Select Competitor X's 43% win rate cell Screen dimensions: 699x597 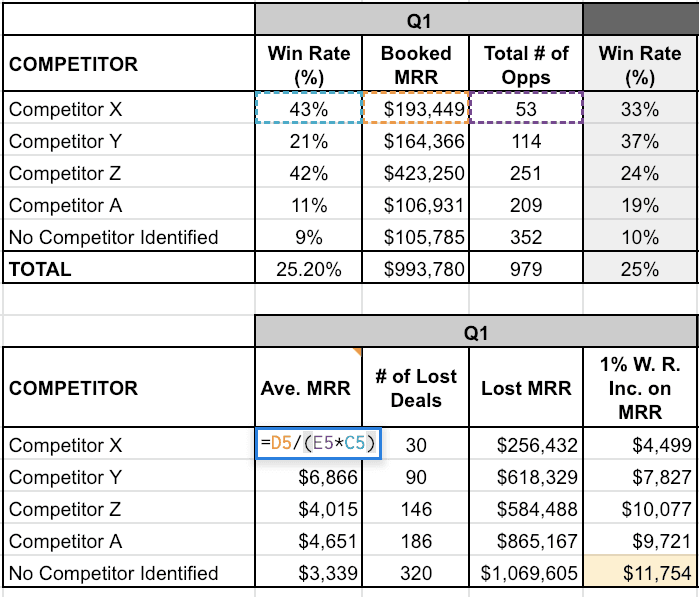coord(307,109)
